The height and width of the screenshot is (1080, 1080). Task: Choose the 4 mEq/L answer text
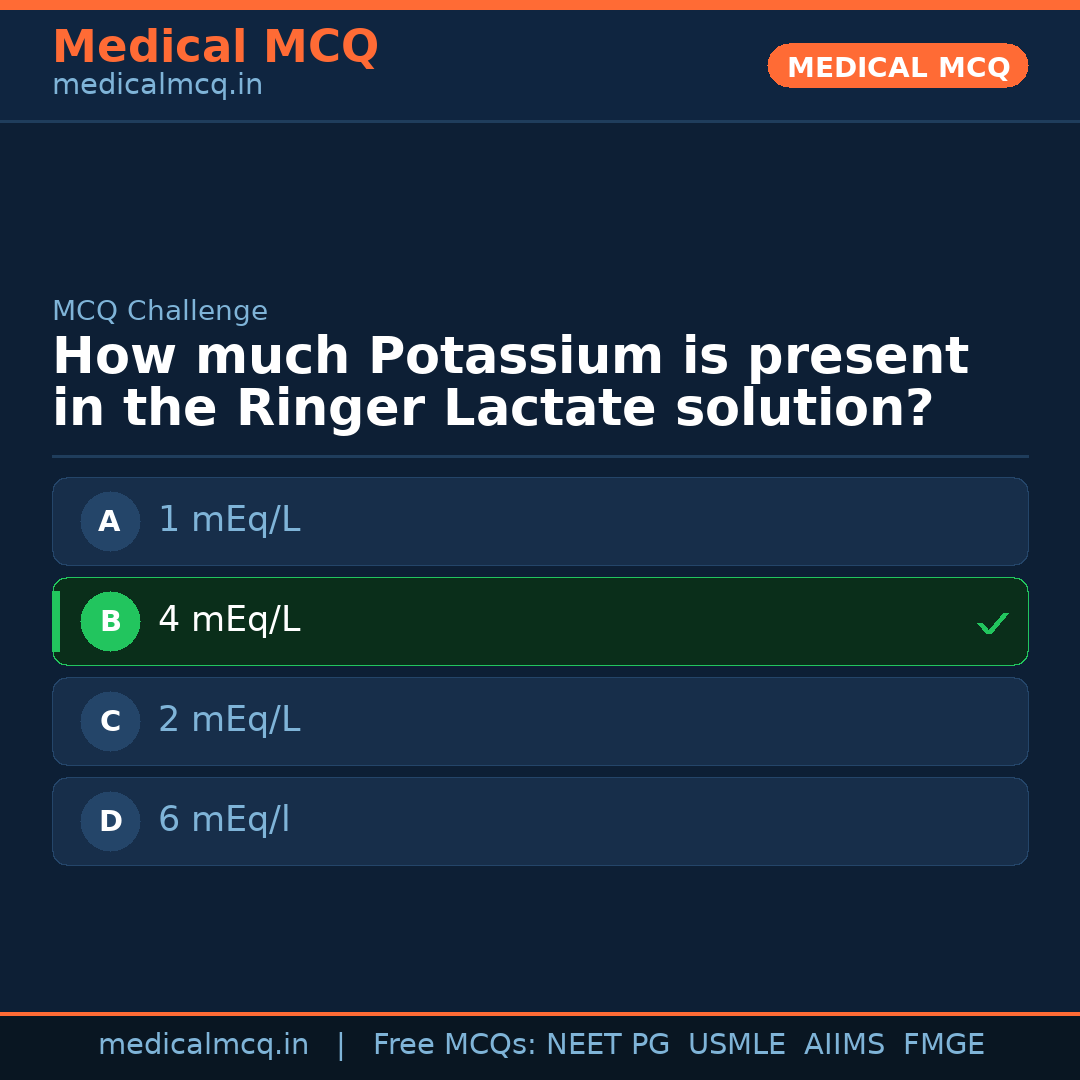point(229,620)
